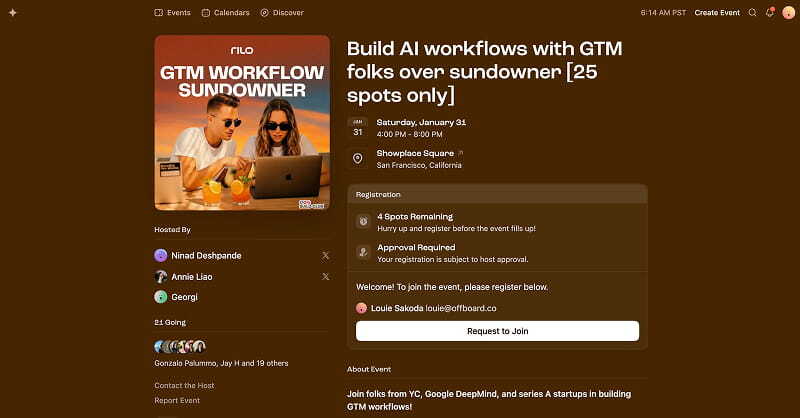Open the GTM Workflow Sundowner cover image

tap(242, 122)
